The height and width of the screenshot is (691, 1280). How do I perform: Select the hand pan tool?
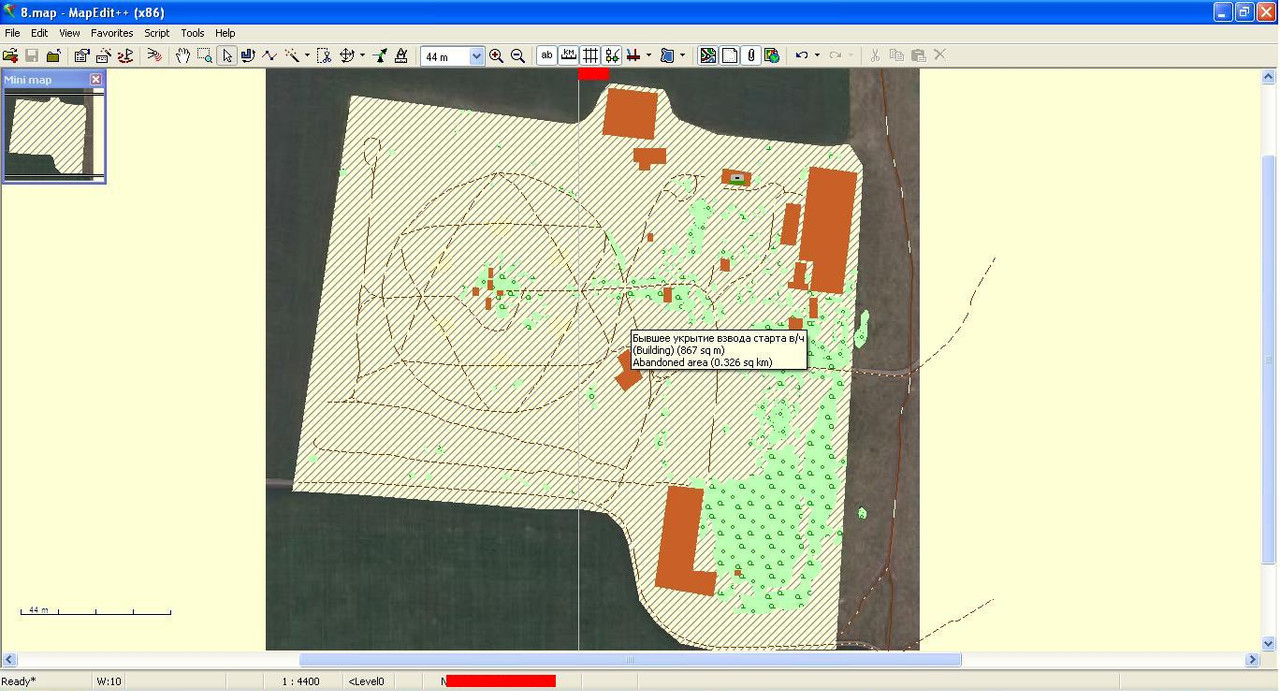click(183, 56)
